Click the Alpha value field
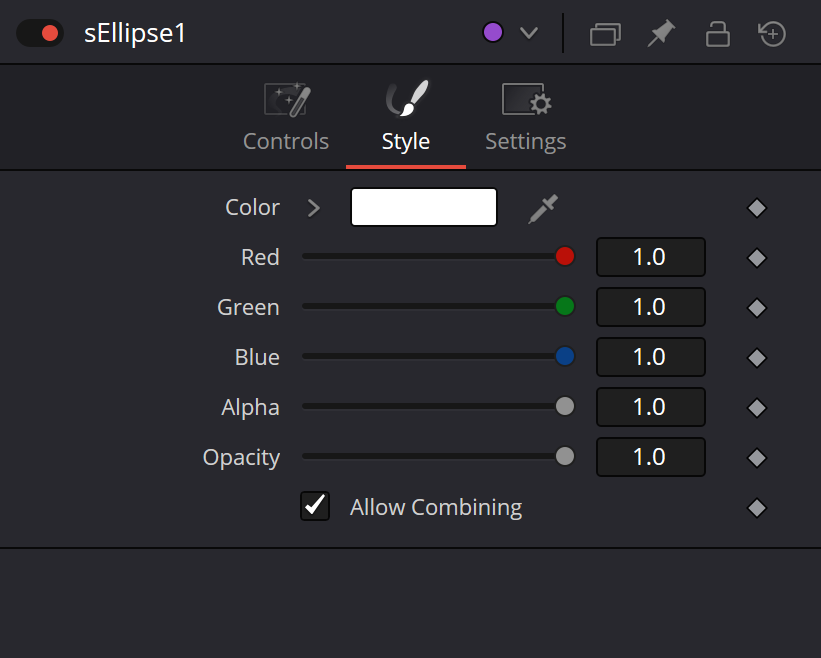The width and height of the screenshot is (821, 658). pos(651,407)
